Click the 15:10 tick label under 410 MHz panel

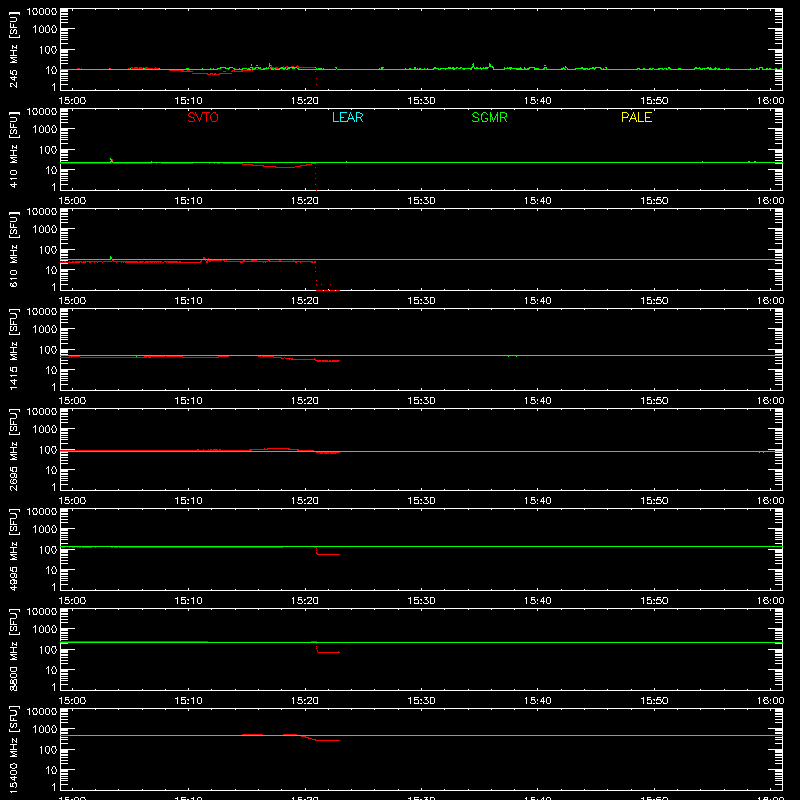[x=188, y=201]
